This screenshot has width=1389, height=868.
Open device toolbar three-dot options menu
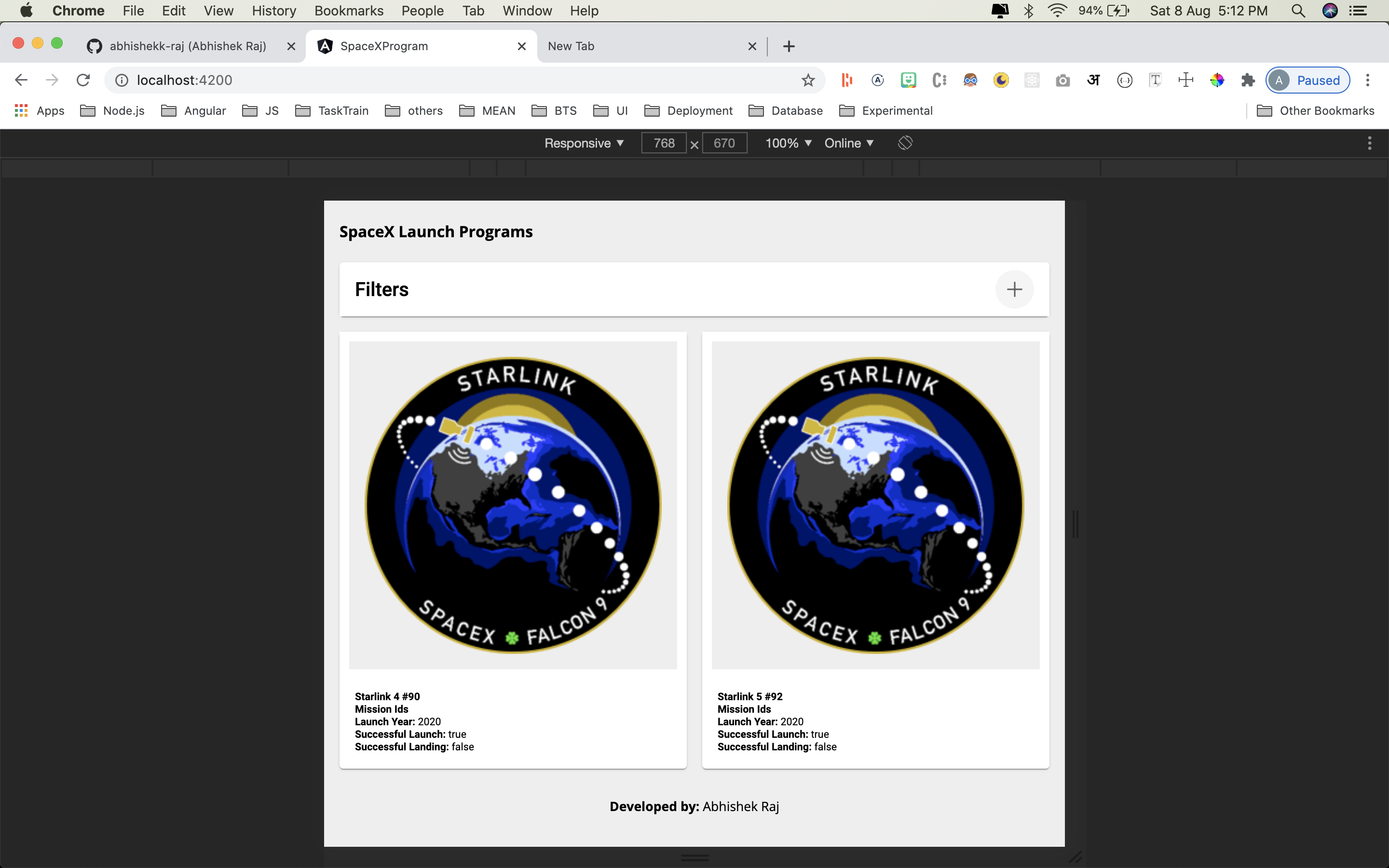pos(1370,143)
